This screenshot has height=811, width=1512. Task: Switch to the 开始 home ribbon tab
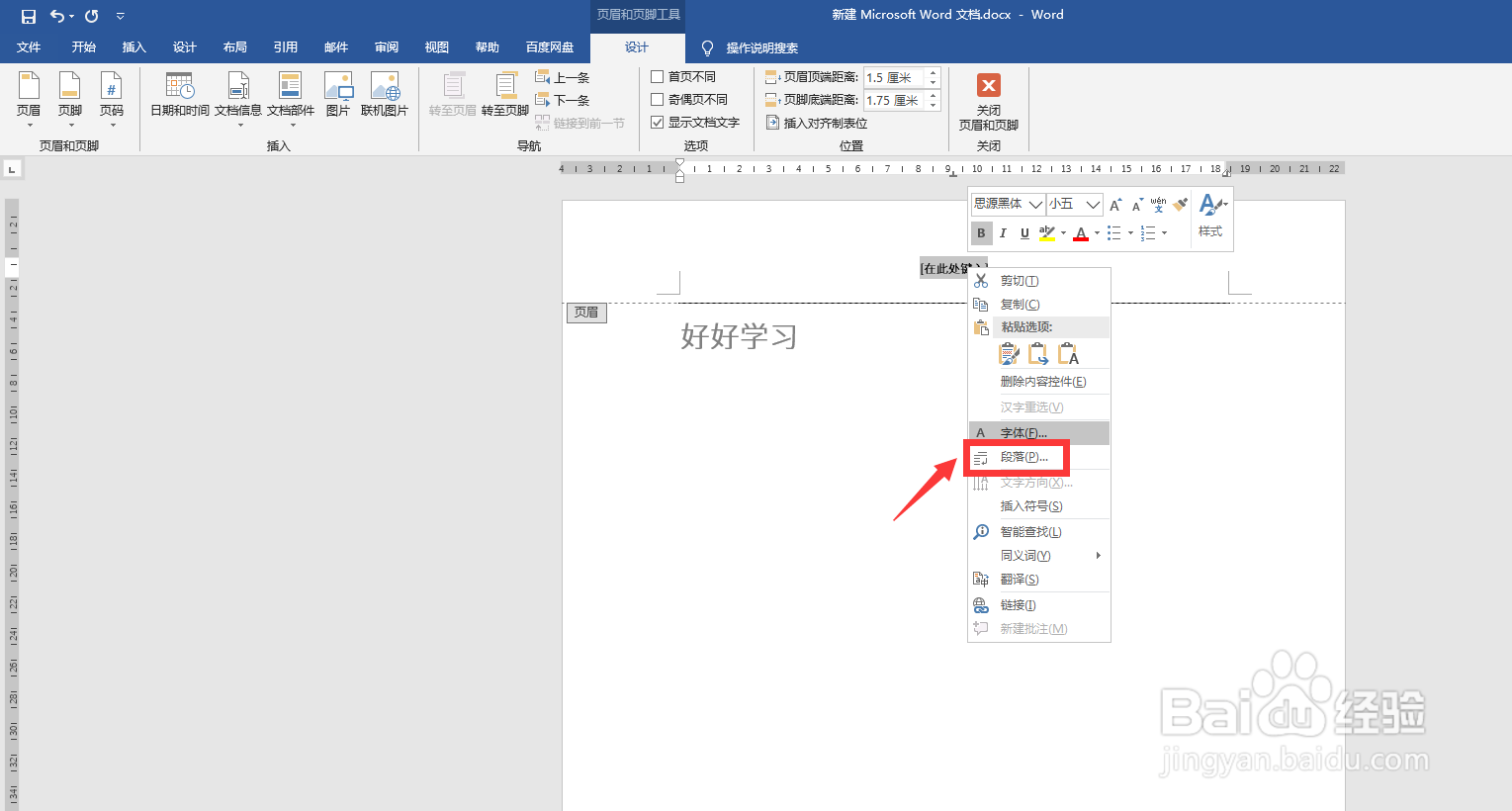84,47
